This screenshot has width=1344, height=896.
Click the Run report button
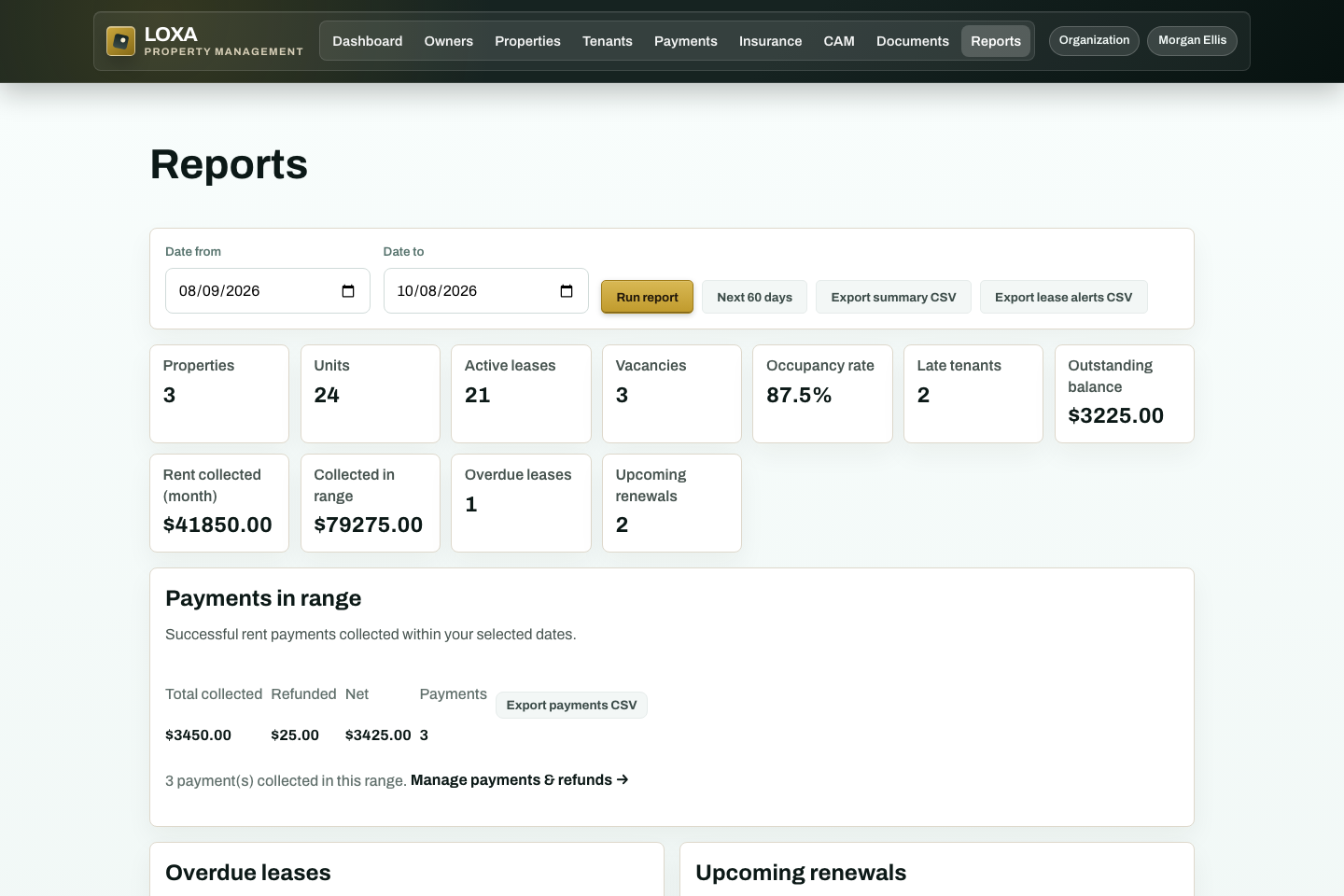click(647, 297)
